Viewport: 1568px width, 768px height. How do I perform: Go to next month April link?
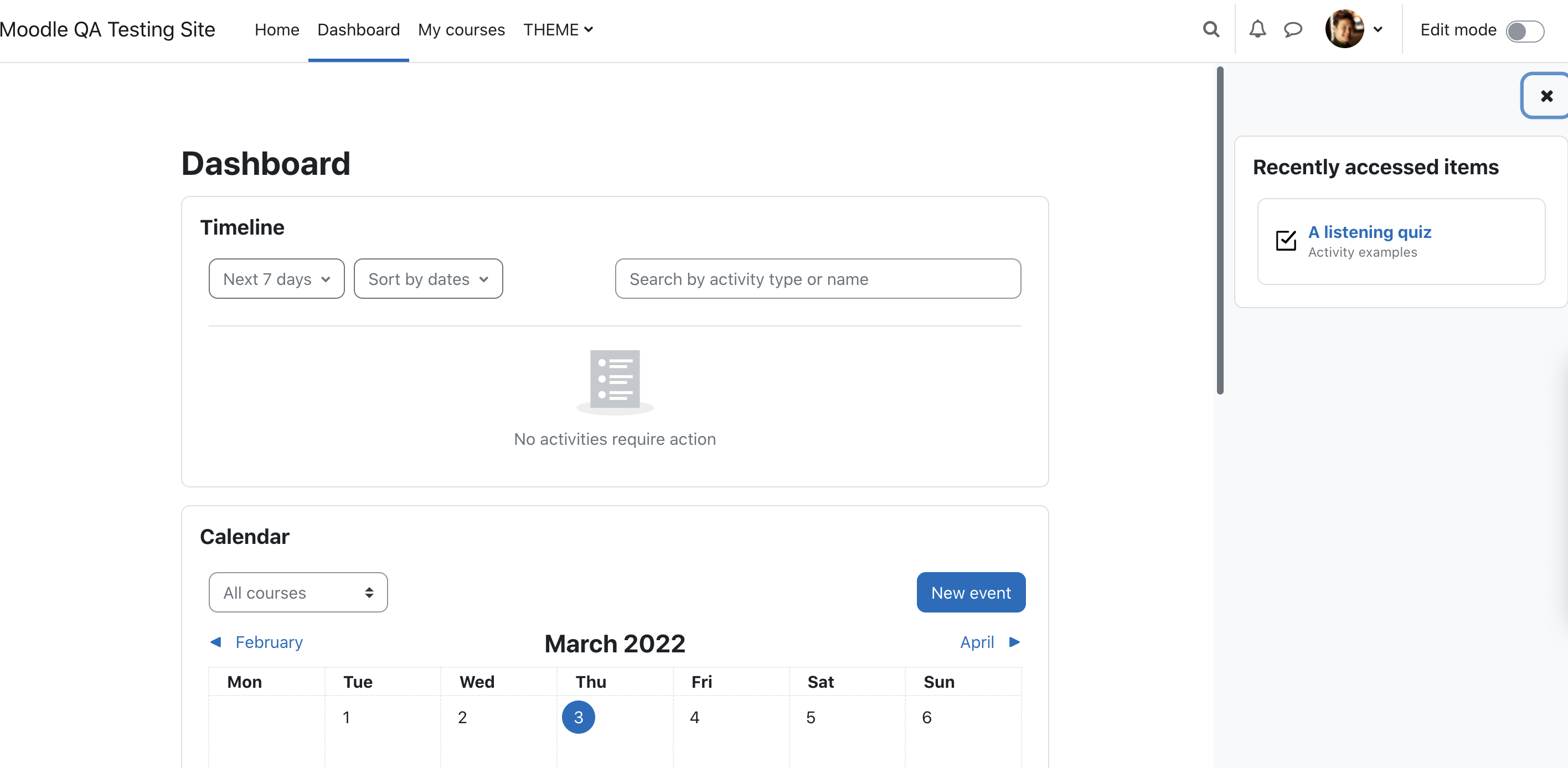click(x=976, y=641)
